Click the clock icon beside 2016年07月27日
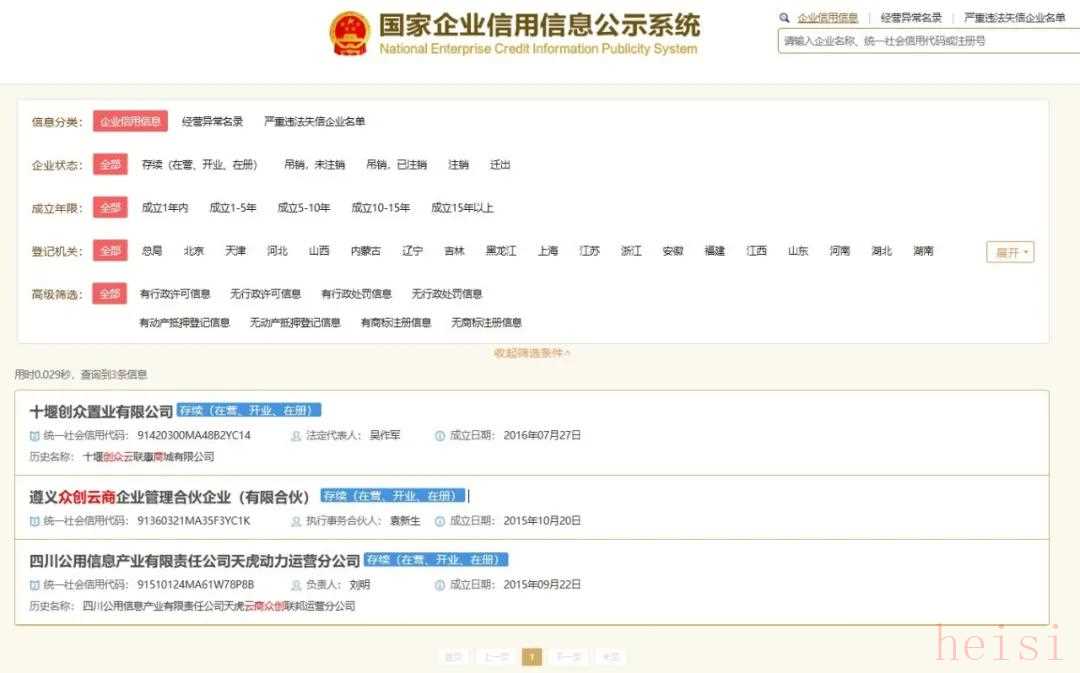Viewport: 1080px width, 673px height. (x=440, y=436)
